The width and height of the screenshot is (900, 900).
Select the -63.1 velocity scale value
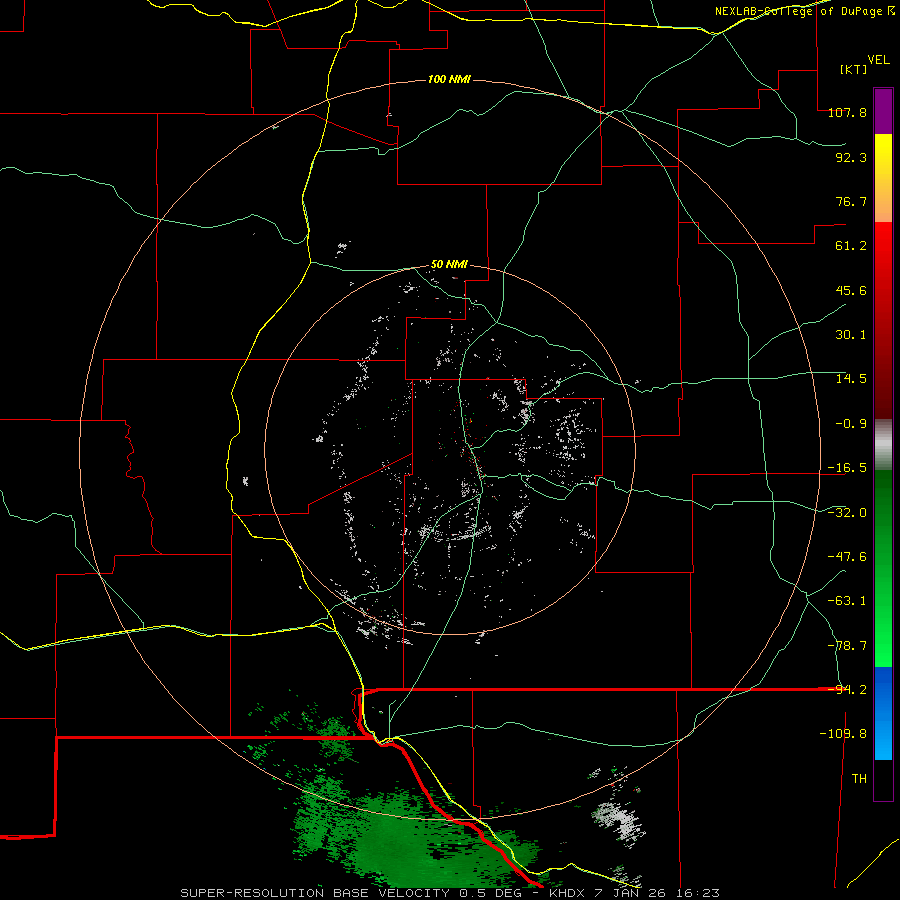tap(847, 601)
